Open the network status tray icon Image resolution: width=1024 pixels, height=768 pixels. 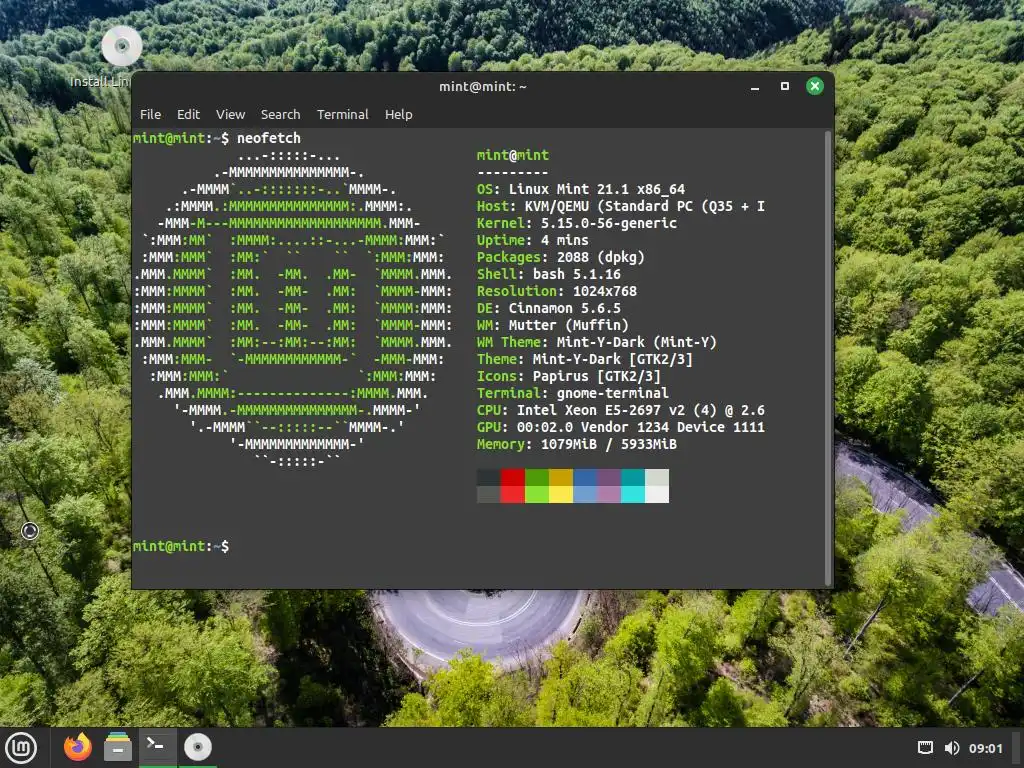coord(925,748)
